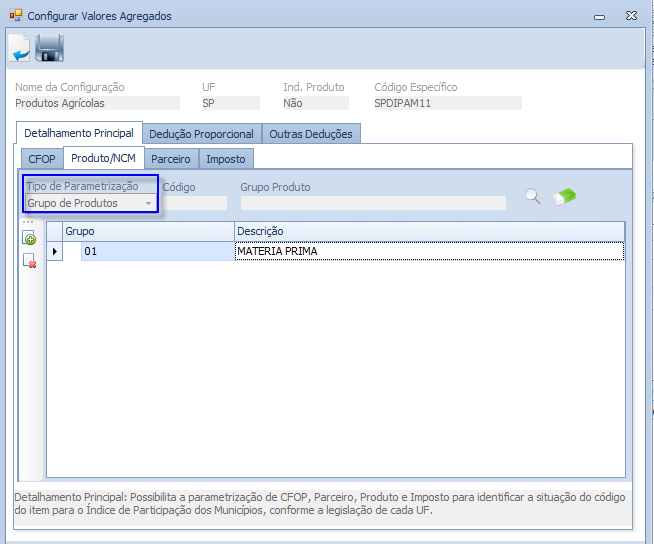Click the save floppy disk icon
Screen dimensions: 654x544
coord(49,47)
